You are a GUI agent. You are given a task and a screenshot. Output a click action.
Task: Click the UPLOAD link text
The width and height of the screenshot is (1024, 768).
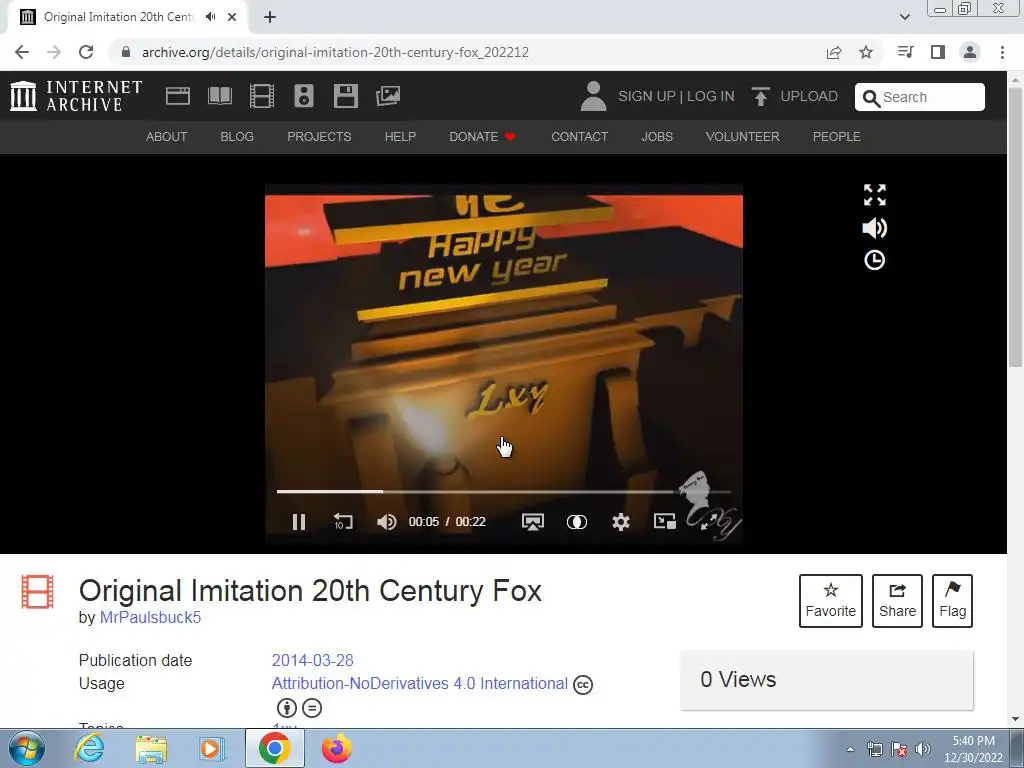coord(809,96)
